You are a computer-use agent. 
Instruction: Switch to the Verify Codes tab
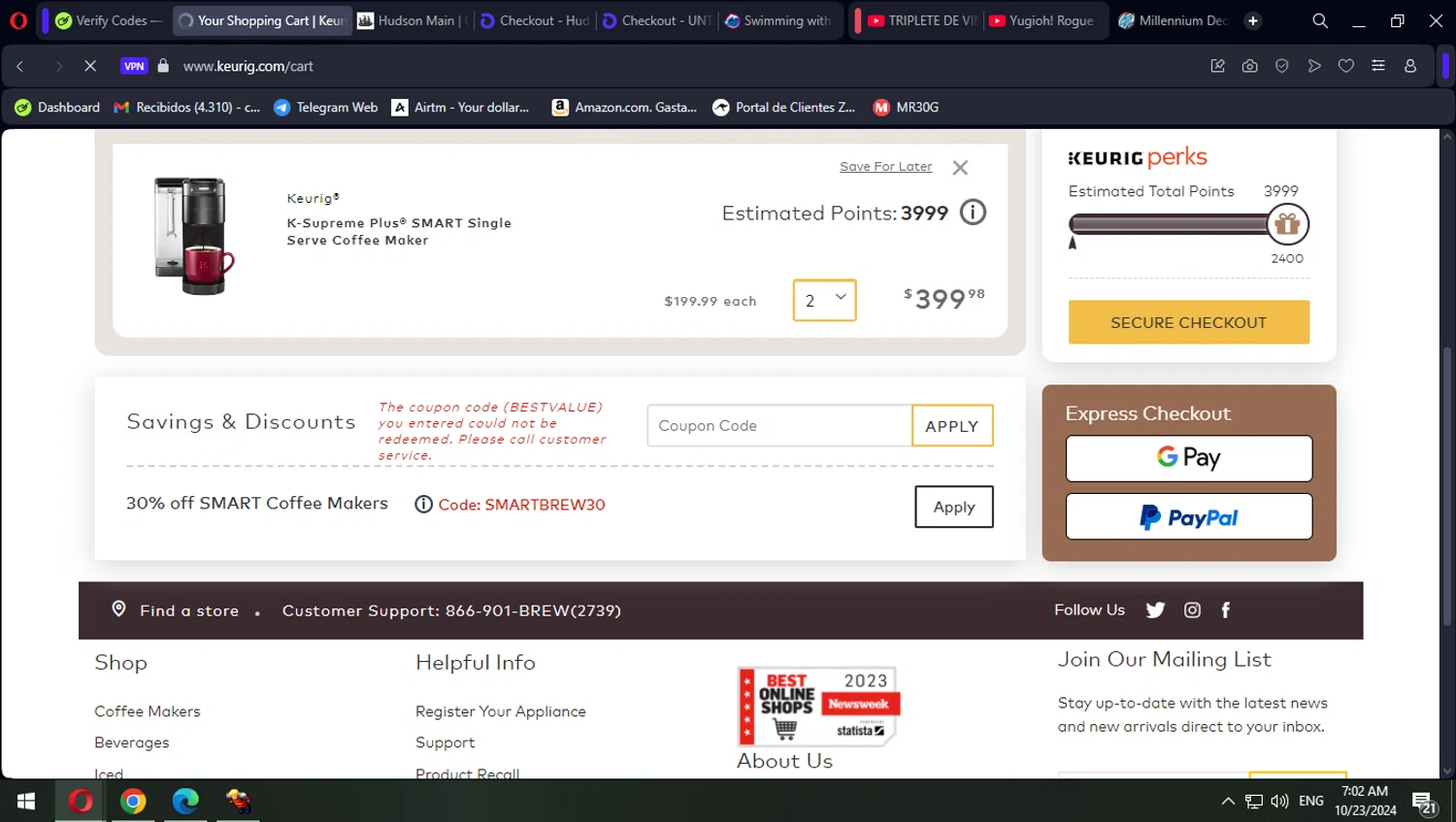click(109, 20)
